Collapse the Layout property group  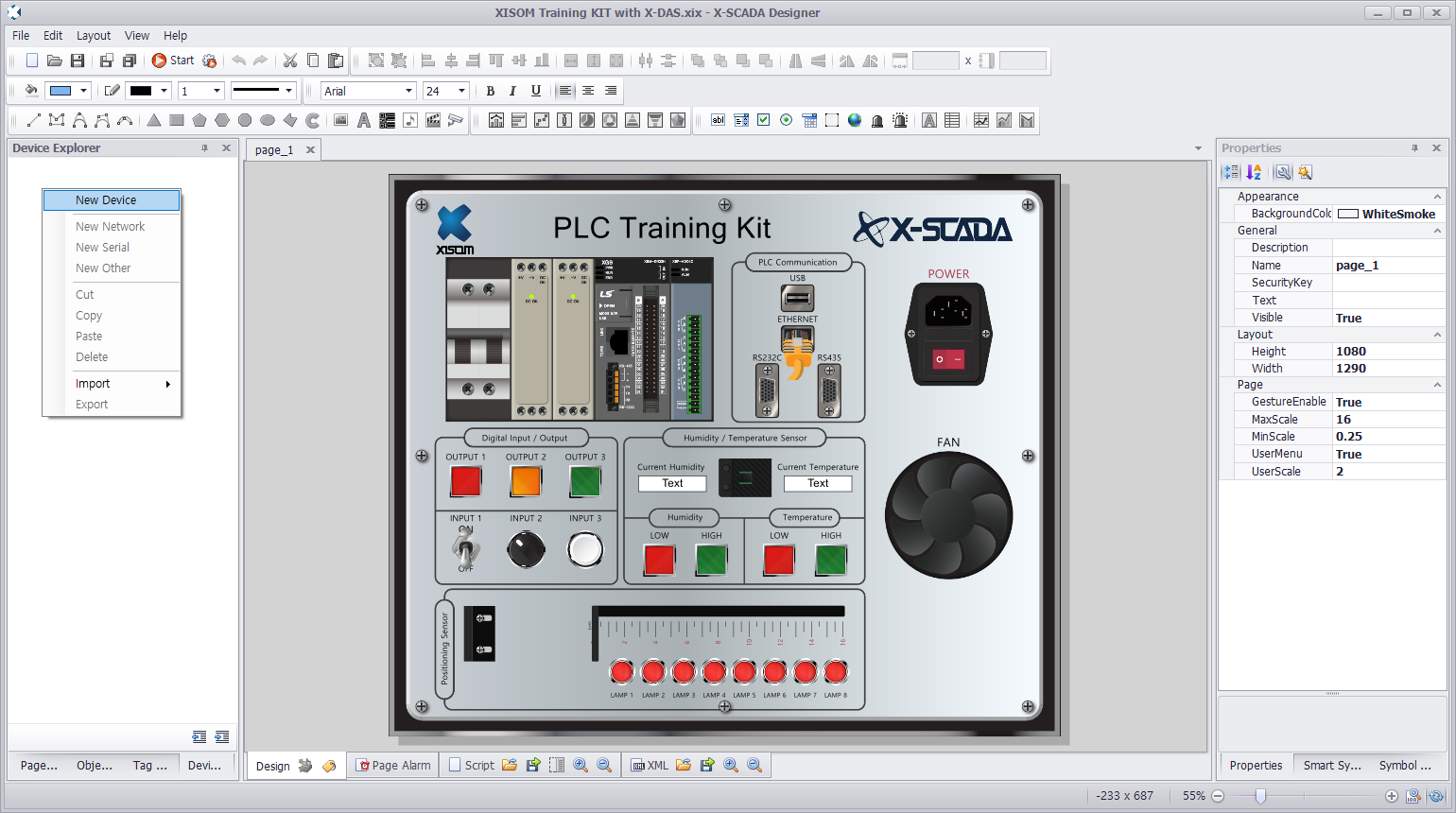(x=1437, y=335)
